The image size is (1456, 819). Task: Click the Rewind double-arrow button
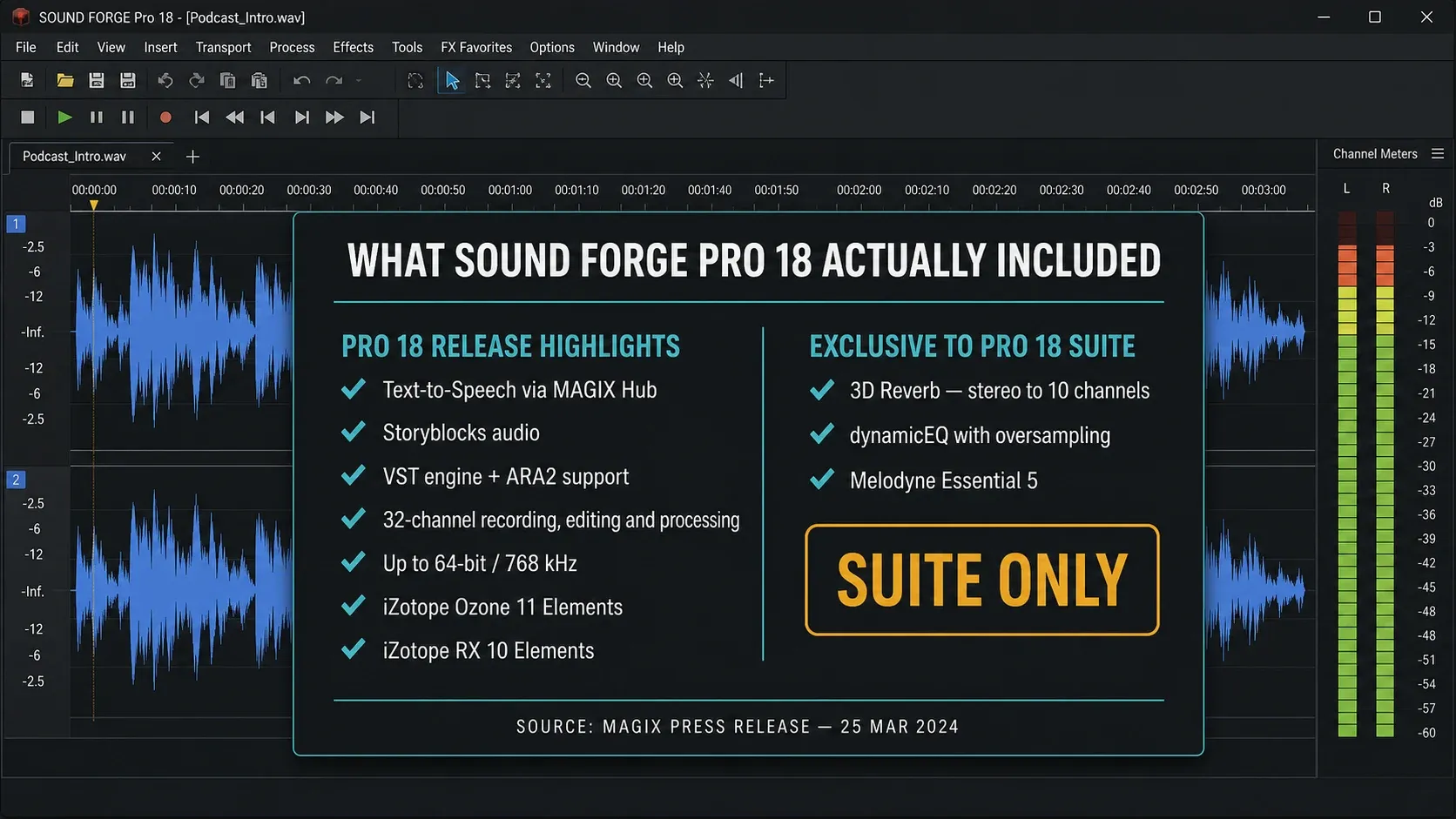pyautogui.click(x=234, y=117)
